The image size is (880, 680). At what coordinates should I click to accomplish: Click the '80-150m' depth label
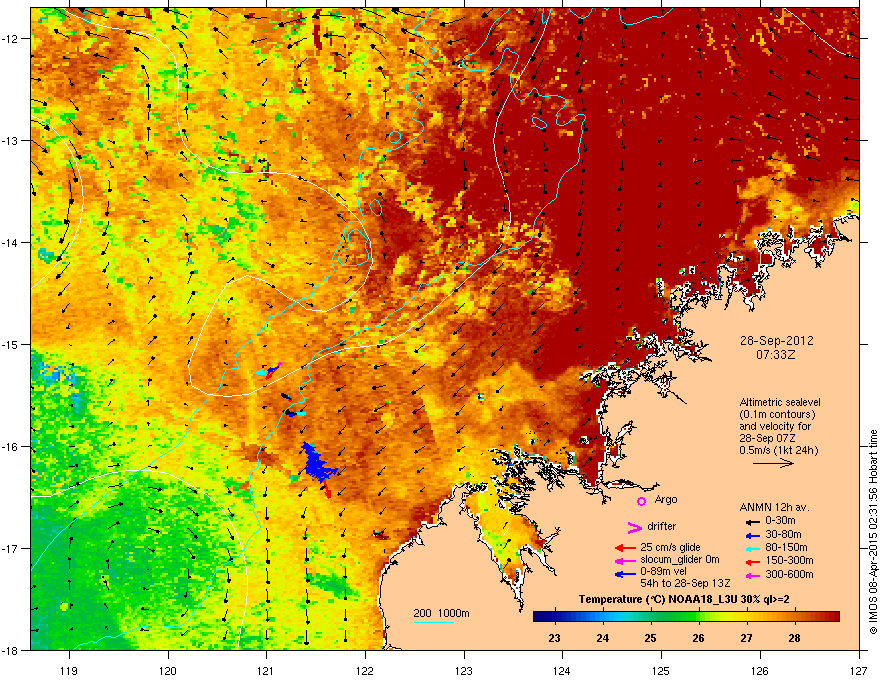point(786,547)
